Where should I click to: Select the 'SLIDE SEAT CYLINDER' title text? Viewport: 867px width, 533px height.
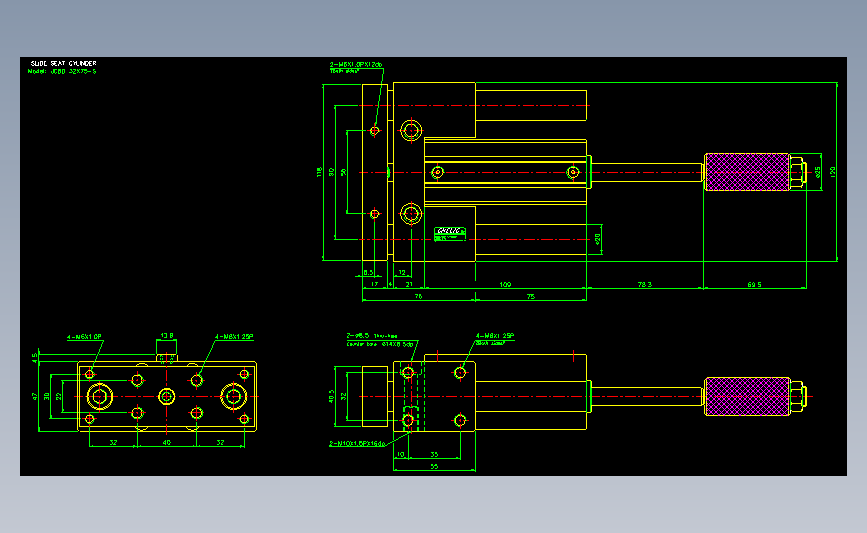[64, 64]
